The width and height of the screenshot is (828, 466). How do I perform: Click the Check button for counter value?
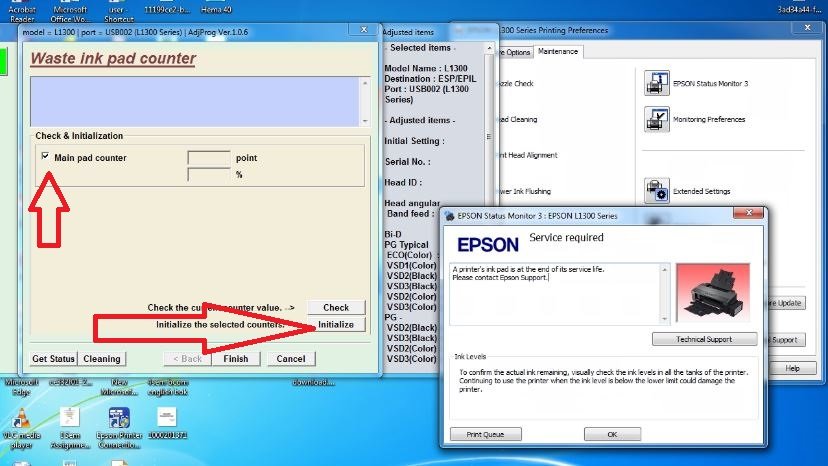(x=336, y=307)
